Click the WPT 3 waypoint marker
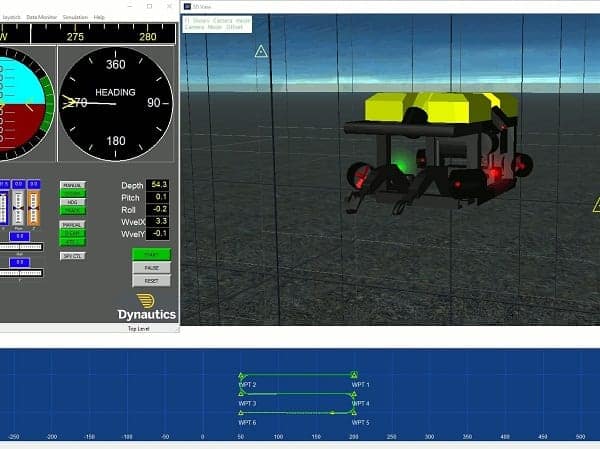This screenshot has height=449, width=600. pos(241,393)
